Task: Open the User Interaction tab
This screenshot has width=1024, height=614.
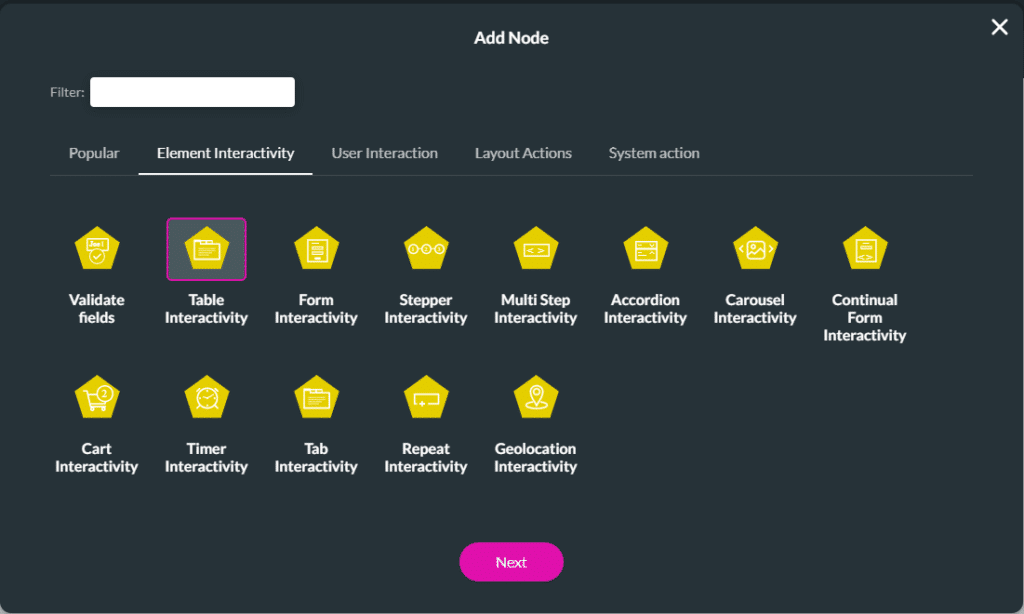Action: [x=384, y=153]
